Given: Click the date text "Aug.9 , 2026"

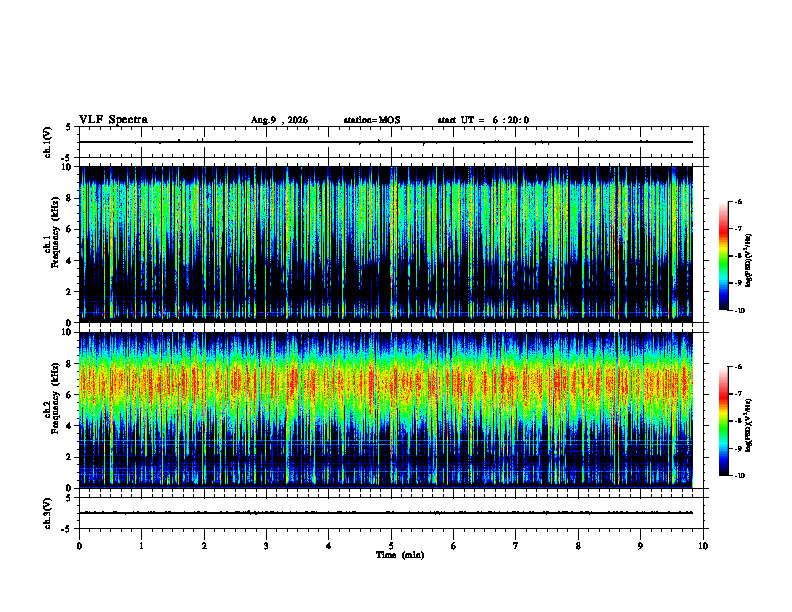Looking at the screenshot, I should point(279,120).
